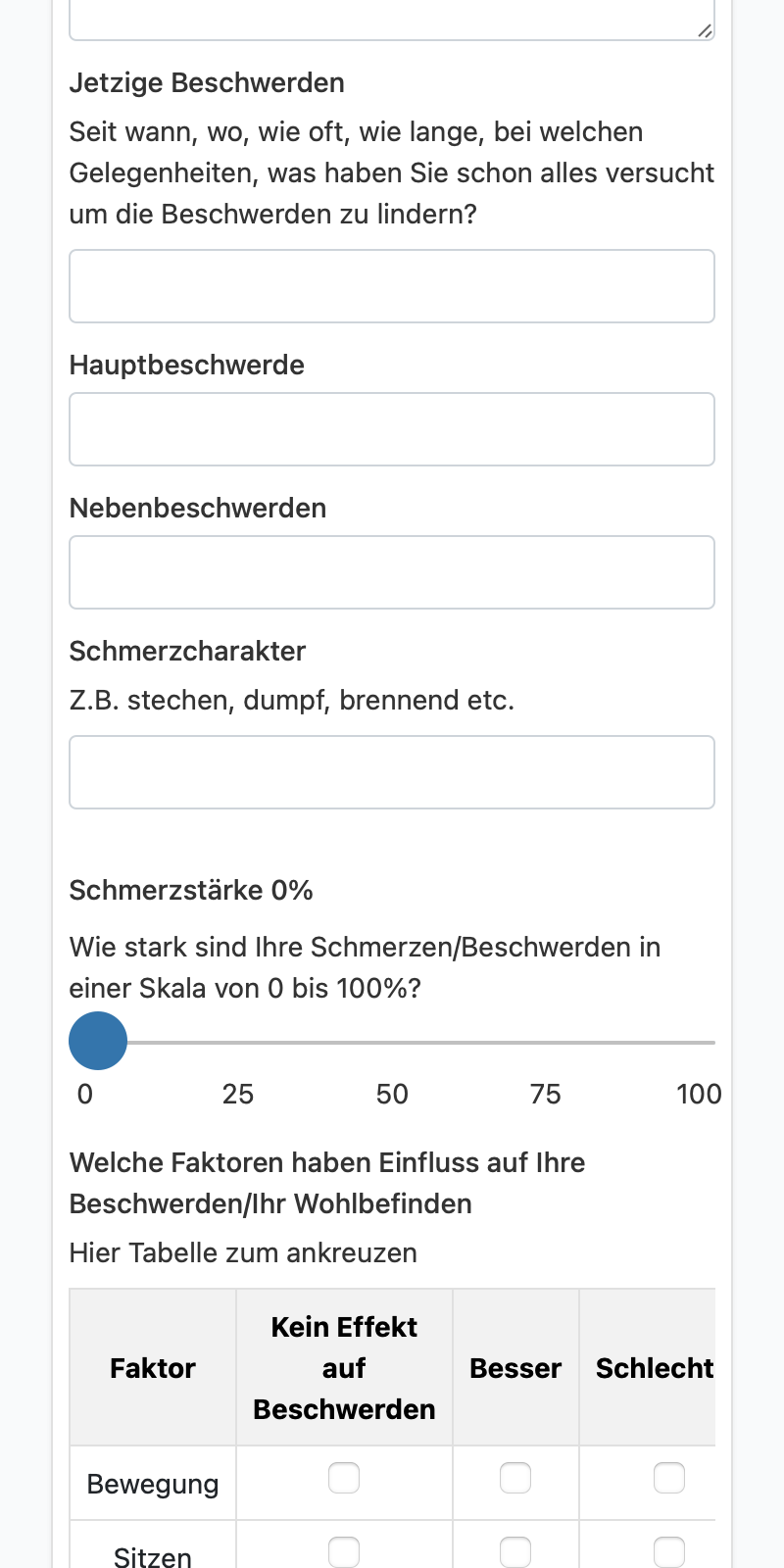784x1568 pixels.
Task: Select the Nebenbeschwerden input box
Action: (x=392, y=572)
